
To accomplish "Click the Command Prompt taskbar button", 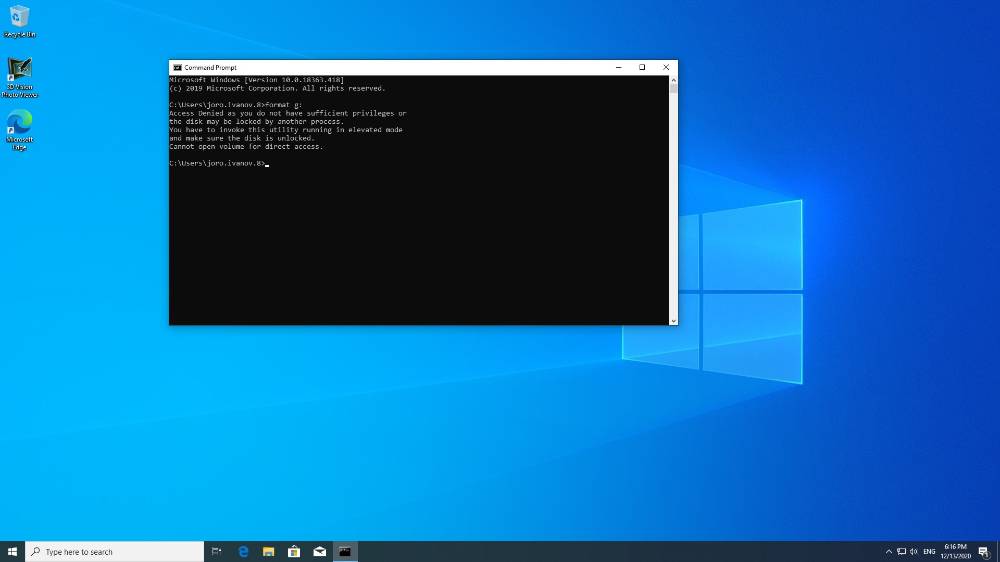I will [x=345, y=551].
